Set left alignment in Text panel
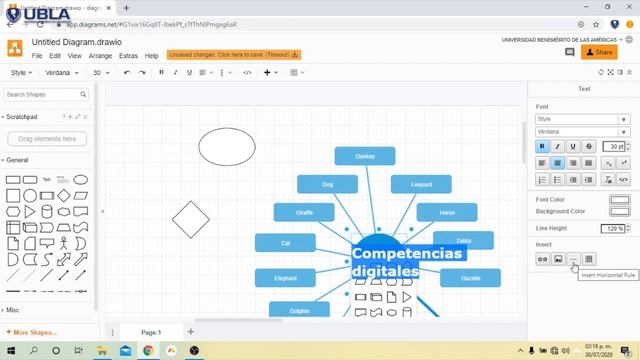 pos(542,163)
